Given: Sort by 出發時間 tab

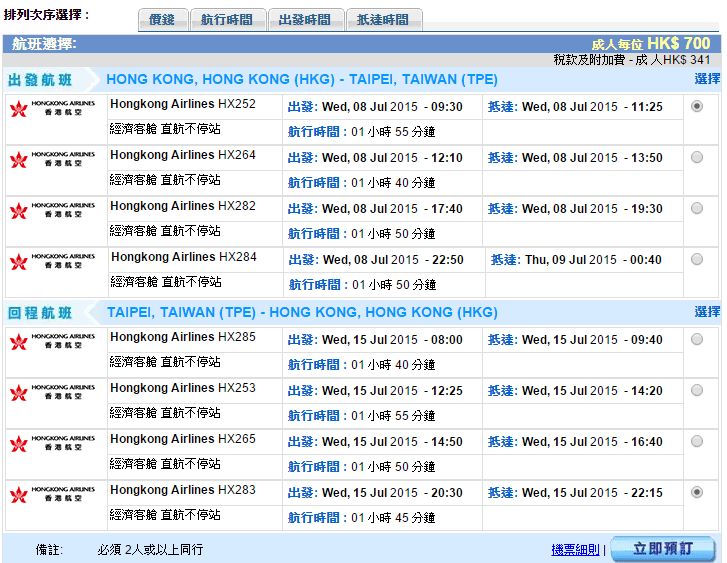Looking at the screenshot, I should coord(305,20).
